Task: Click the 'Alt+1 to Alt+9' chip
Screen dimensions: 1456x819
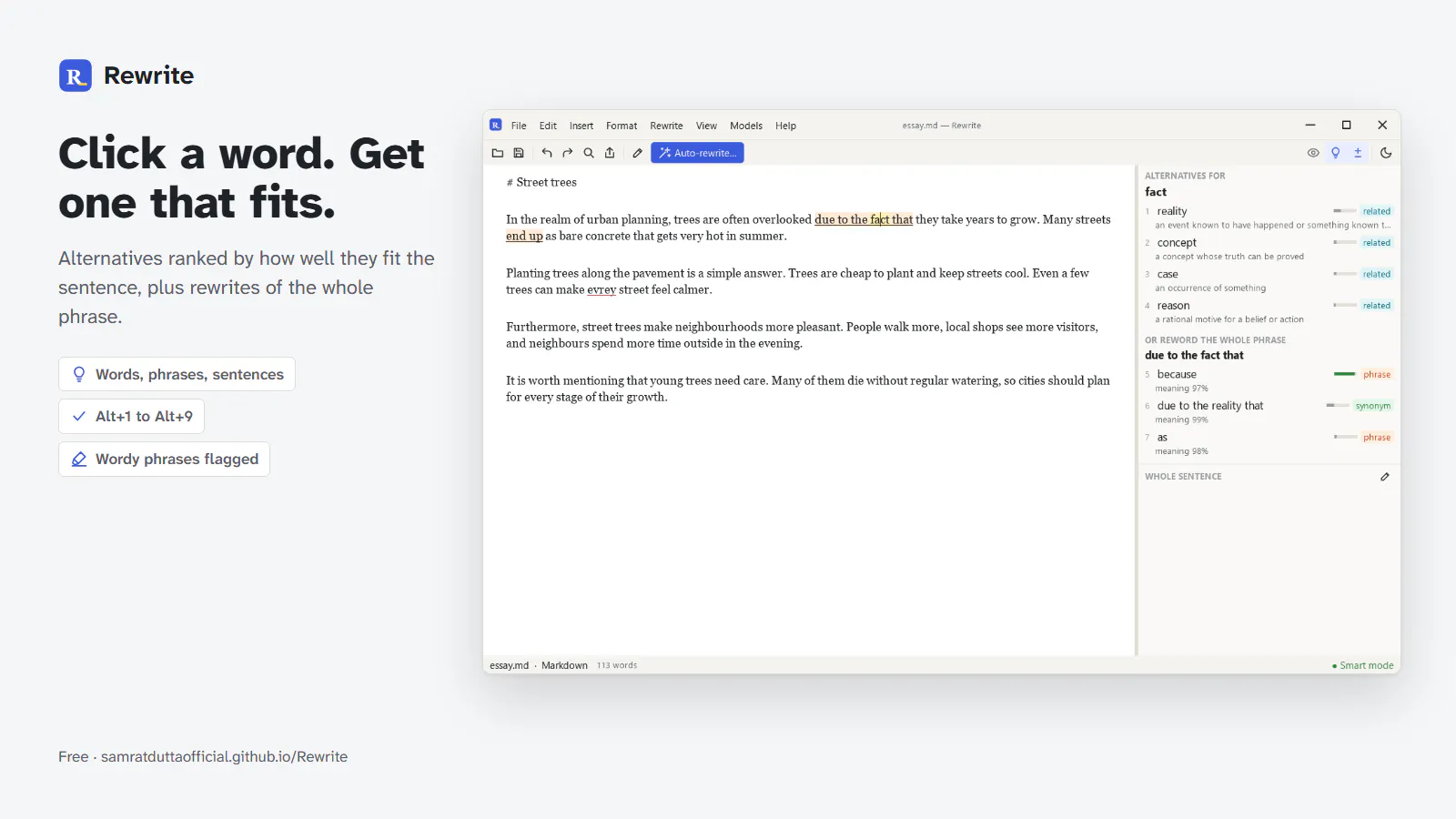Action: coord(131,416)
